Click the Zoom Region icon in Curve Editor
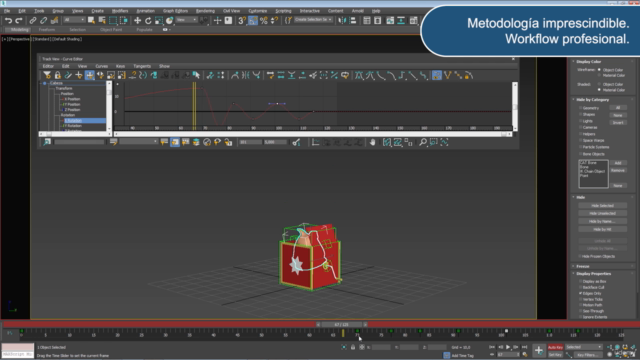This screenshot has width=640, height=360. pos(433,142)
